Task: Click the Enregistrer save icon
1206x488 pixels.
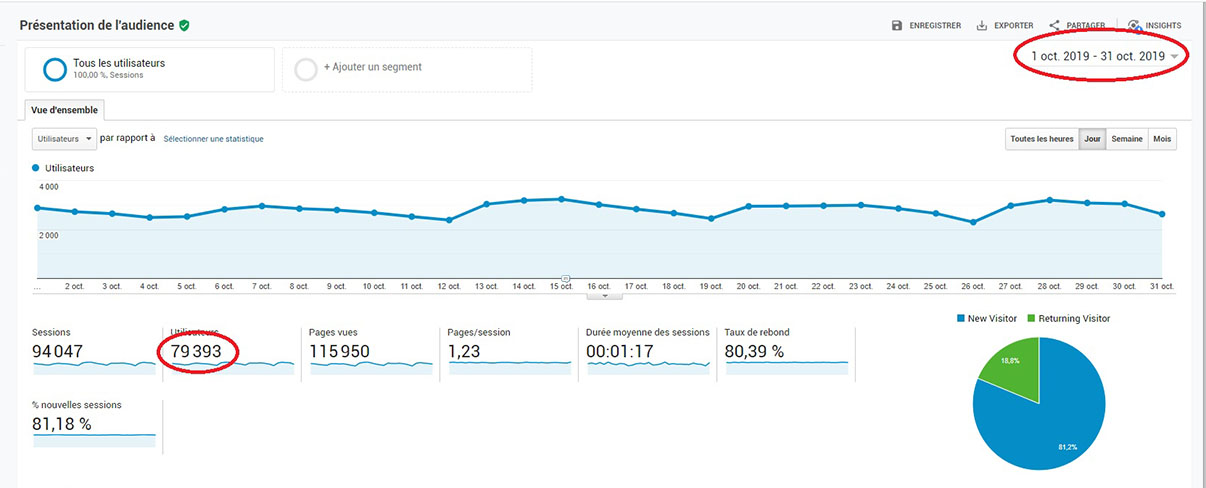Action: click(x=897, y=25)
